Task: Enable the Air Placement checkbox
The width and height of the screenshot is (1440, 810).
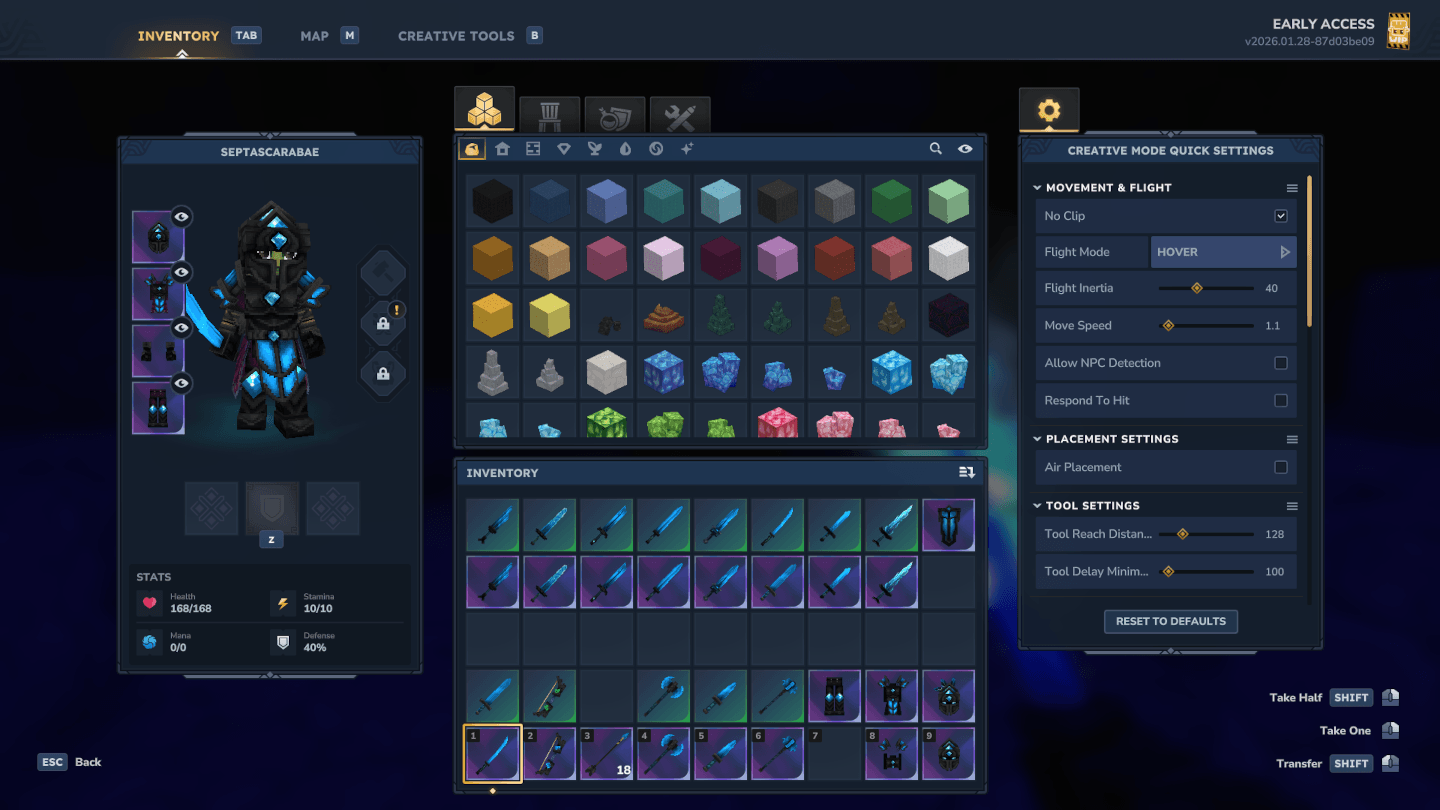Action: click(x=1280, y=467)
